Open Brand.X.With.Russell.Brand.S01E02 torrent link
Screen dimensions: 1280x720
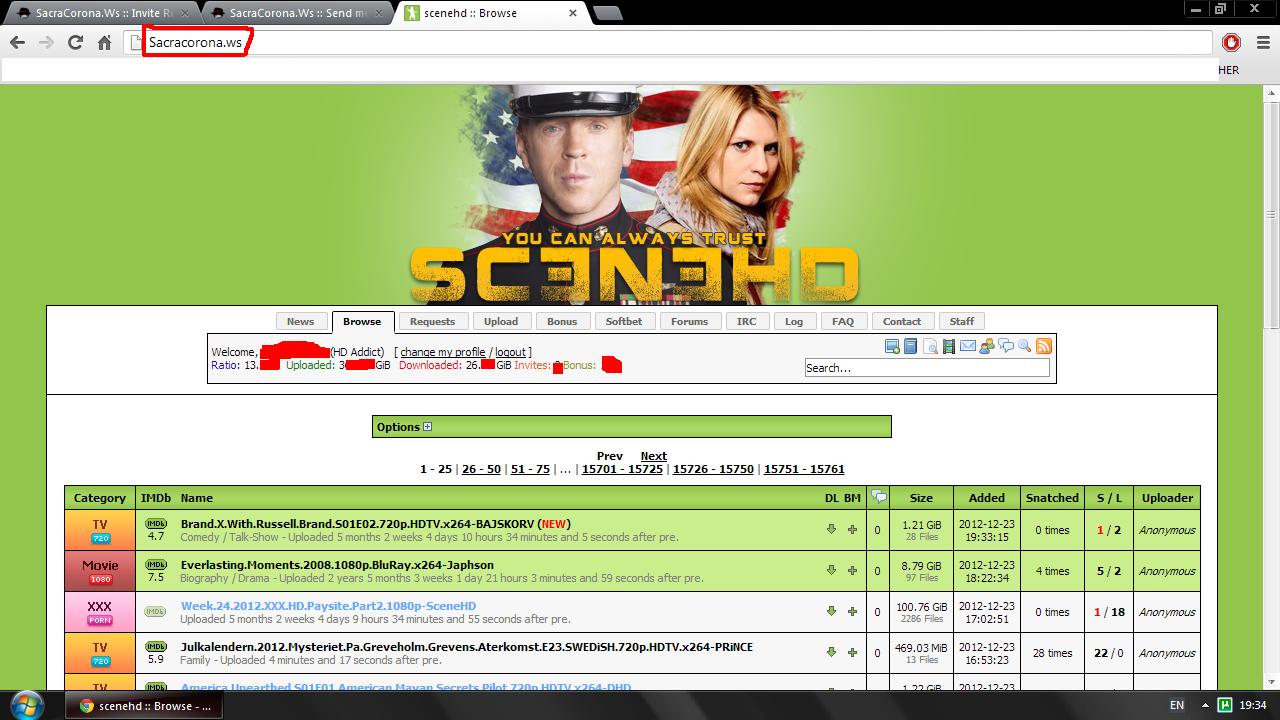[358, 524]
